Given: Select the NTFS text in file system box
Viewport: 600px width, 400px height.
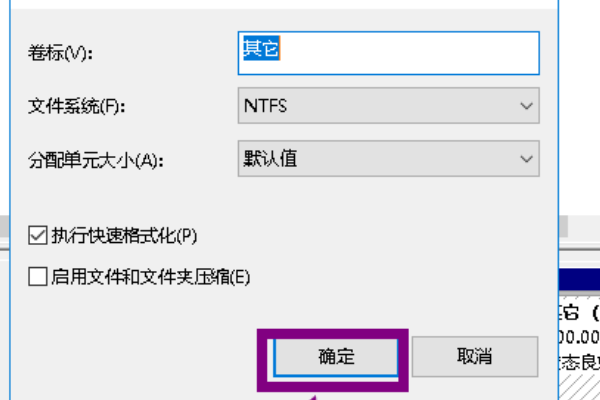Looking at the screenshot, I should tap(263, 104).
